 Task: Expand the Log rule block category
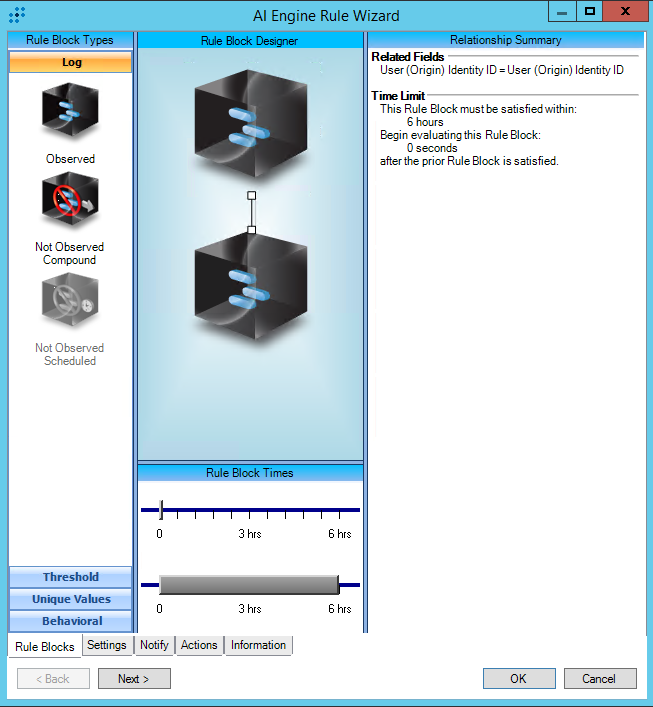click(71, 62)
